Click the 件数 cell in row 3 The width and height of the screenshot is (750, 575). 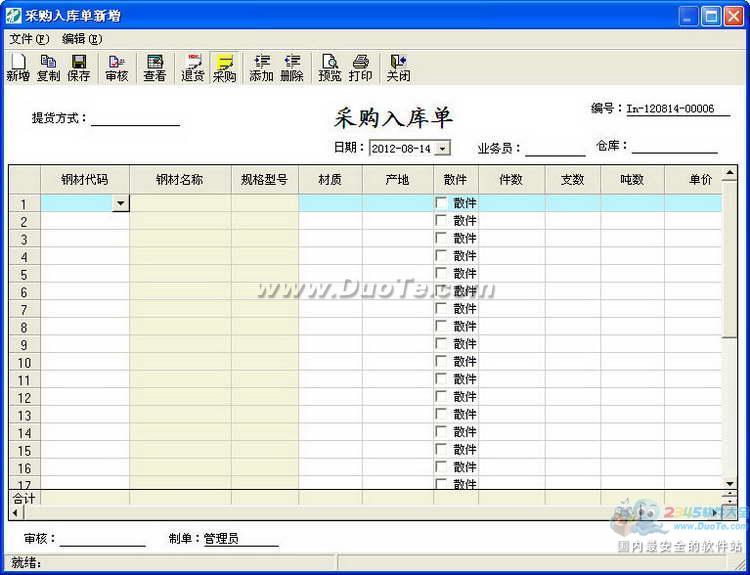[512, 238]
